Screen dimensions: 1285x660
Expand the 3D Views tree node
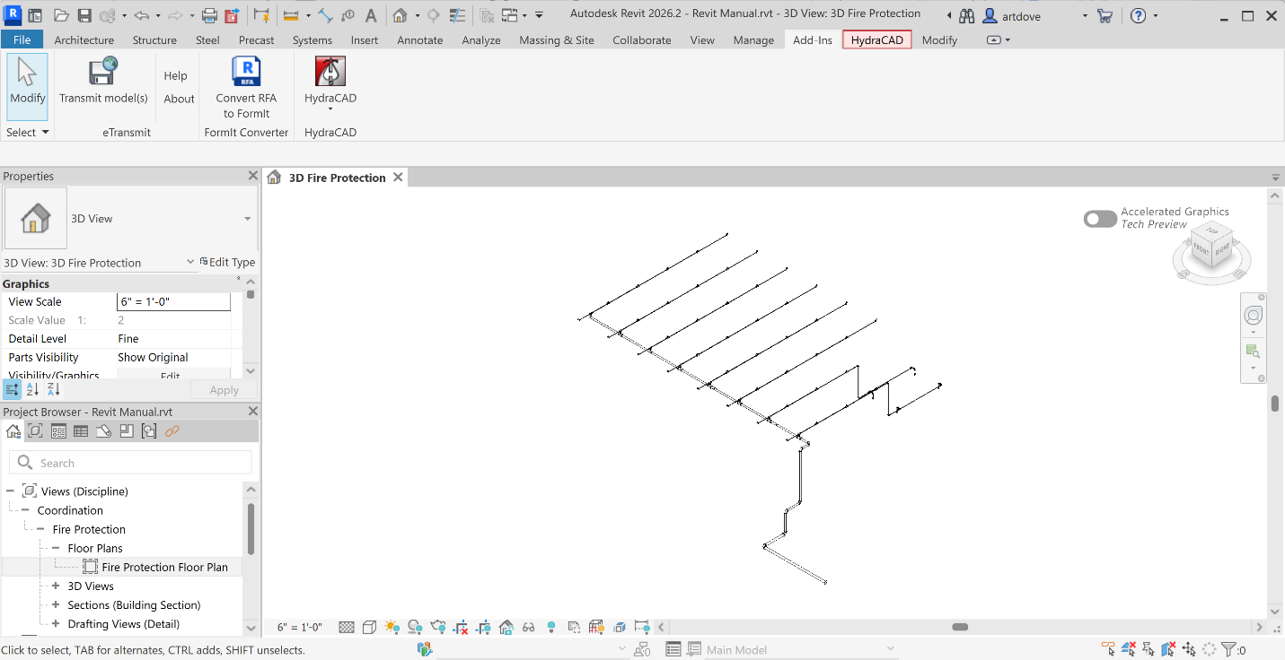pyautogui.click(x=56, y=586)
